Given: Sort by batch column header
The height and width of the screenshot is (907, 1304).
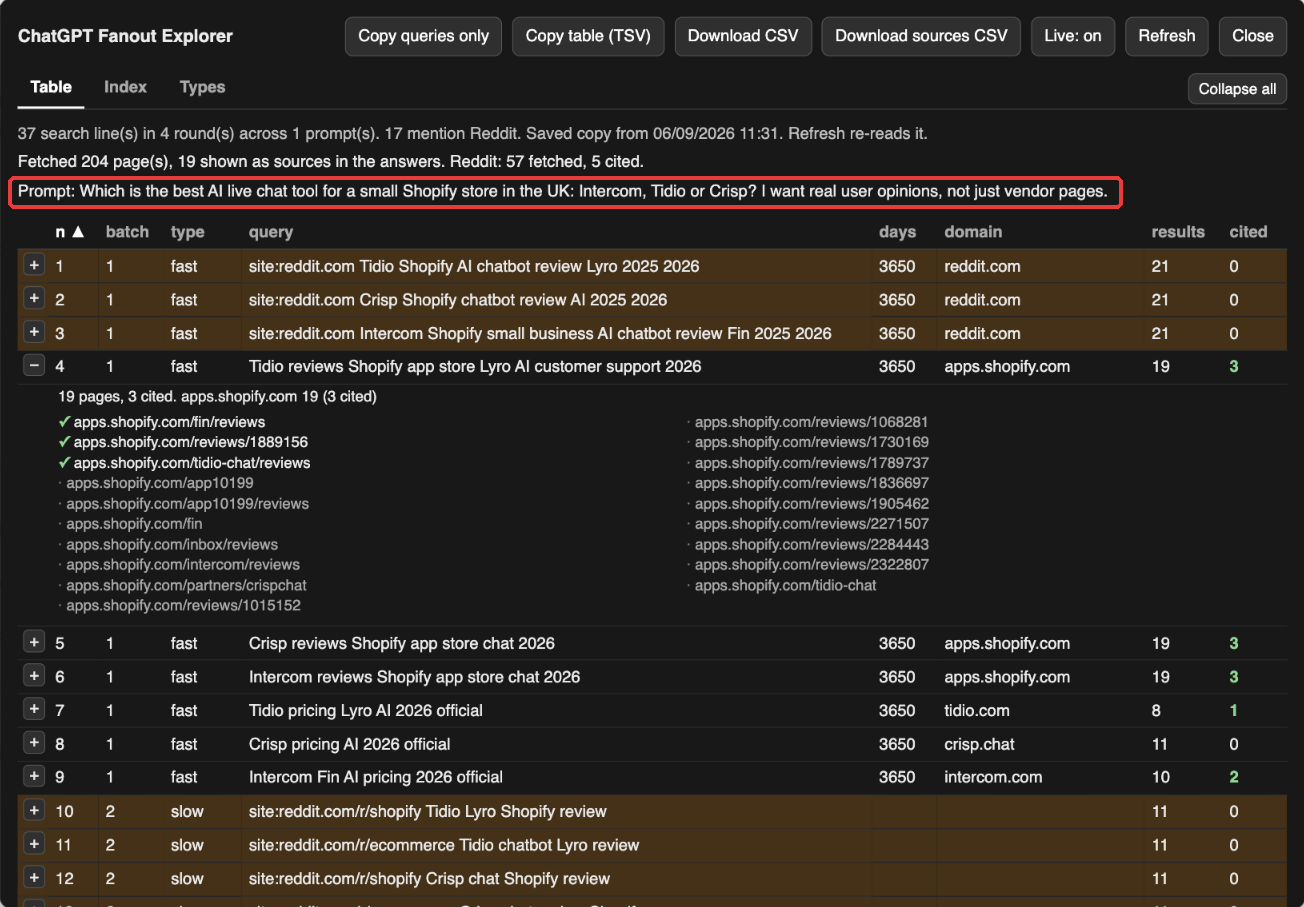Looking at the screenshot, I should [127, 232].
